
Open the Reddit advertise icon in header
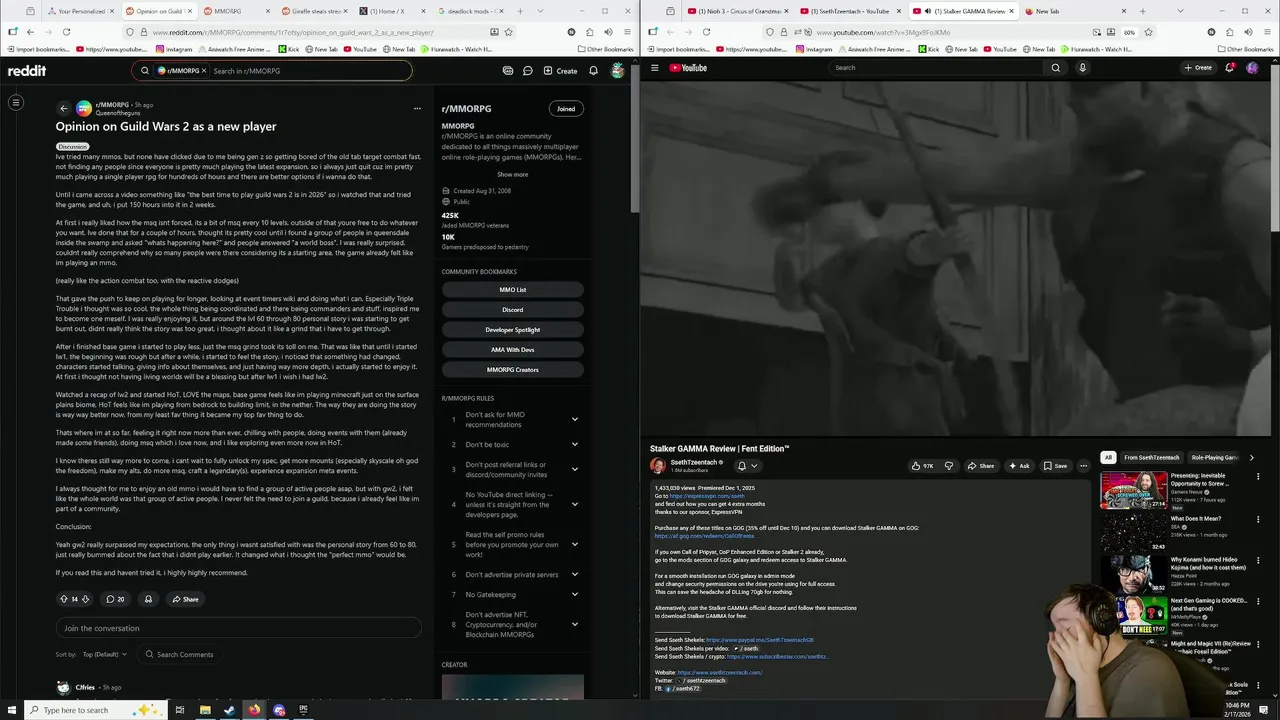[x=508, y=71]
